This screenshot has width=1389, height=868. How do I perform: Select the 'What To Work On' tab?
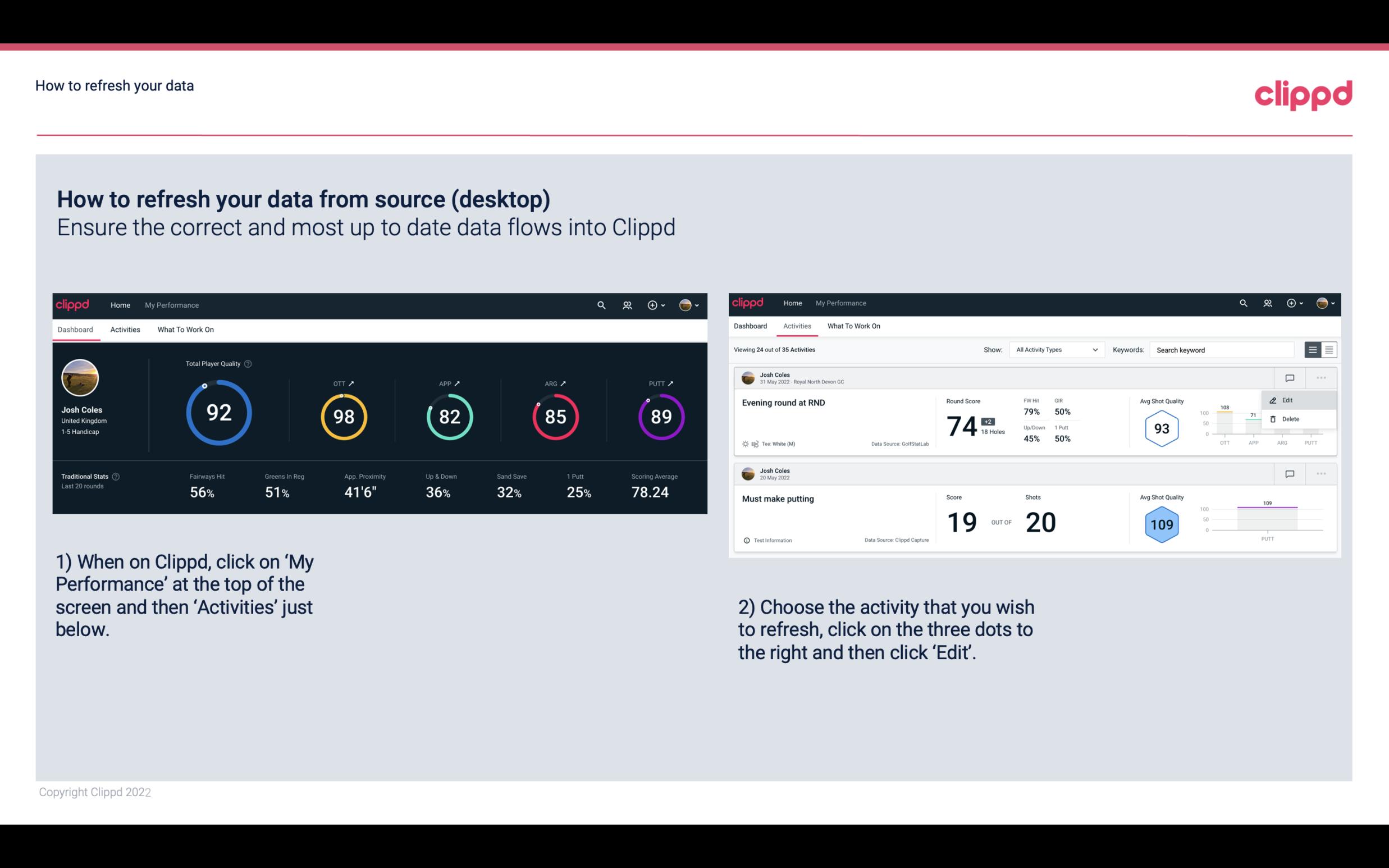coord(185,329)
